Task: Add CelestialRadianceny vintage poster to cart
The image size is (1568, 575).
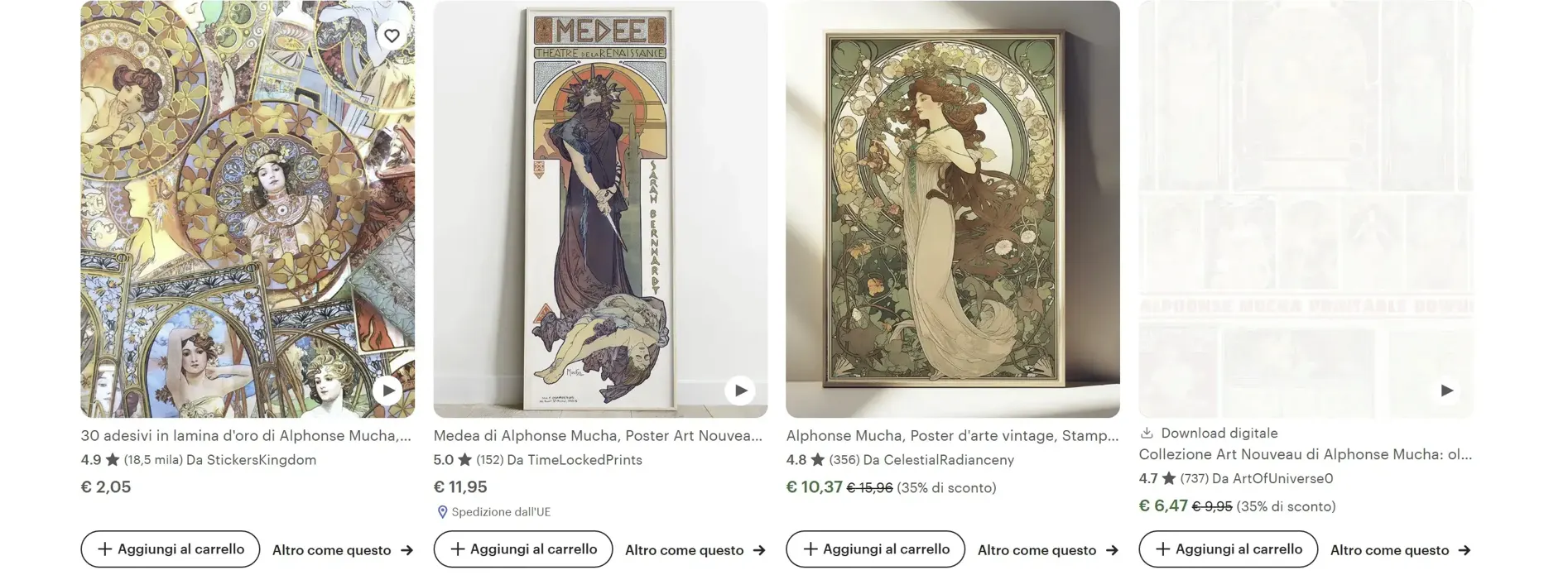Action: point(875,549)
